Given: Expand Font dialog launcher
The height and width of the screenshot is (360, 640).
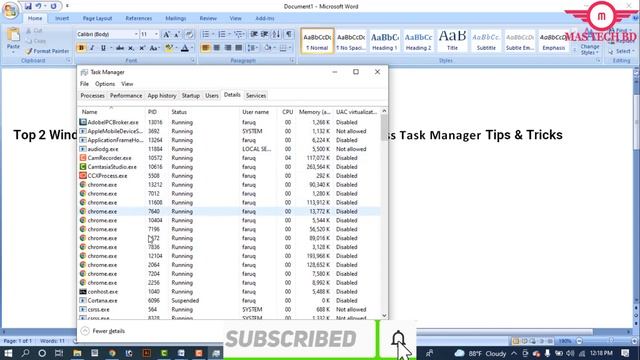Looking at the screenshot, I should pos(193,60).
